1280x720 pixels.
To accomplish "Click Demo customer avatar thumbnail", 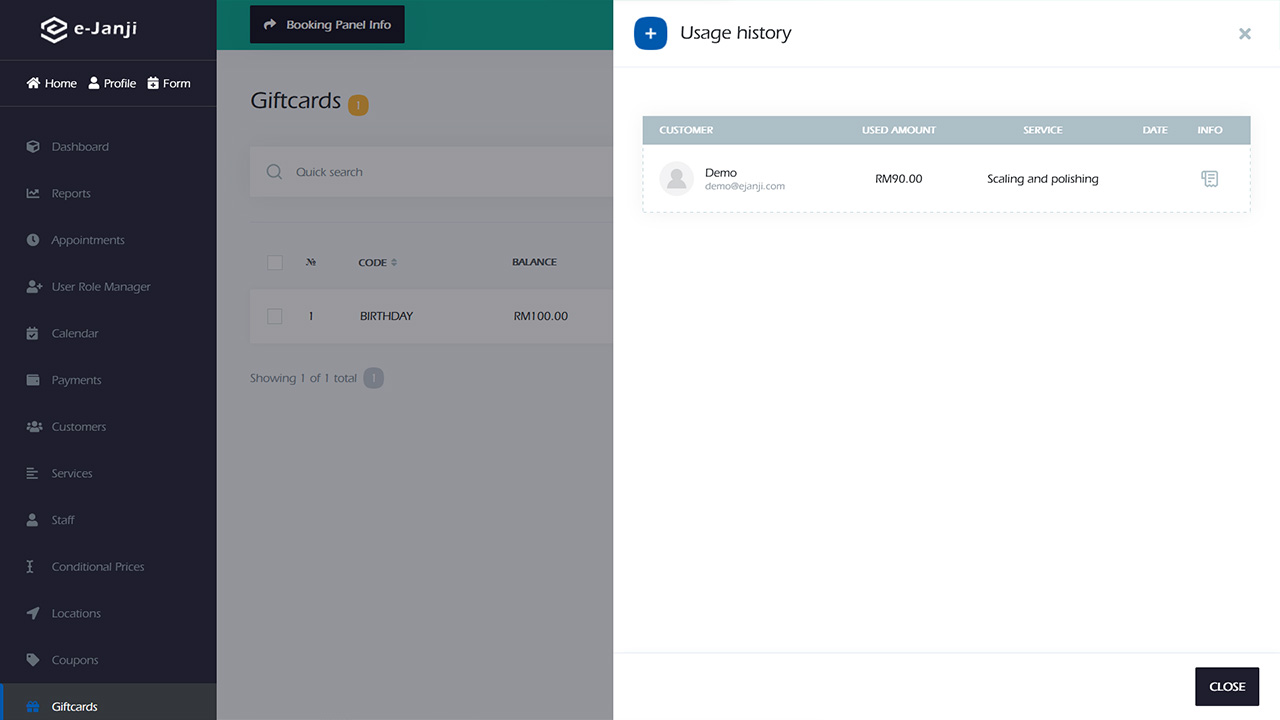I will pyautogui.click(x=676, y=179).
